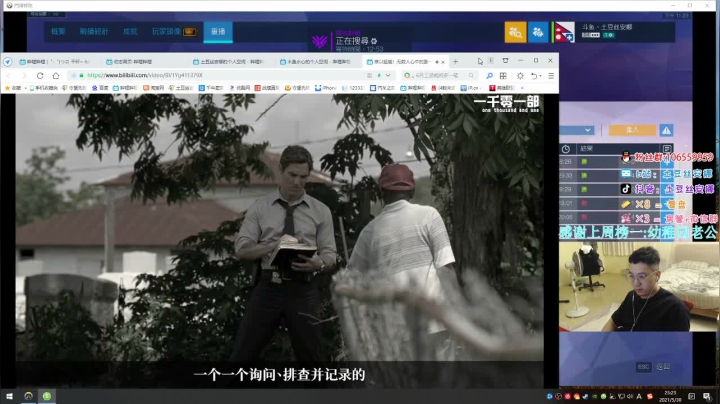Screen dimensions: 720x404
Task: Open the 玩家頭像 tab
Action: tap(174, 32)
